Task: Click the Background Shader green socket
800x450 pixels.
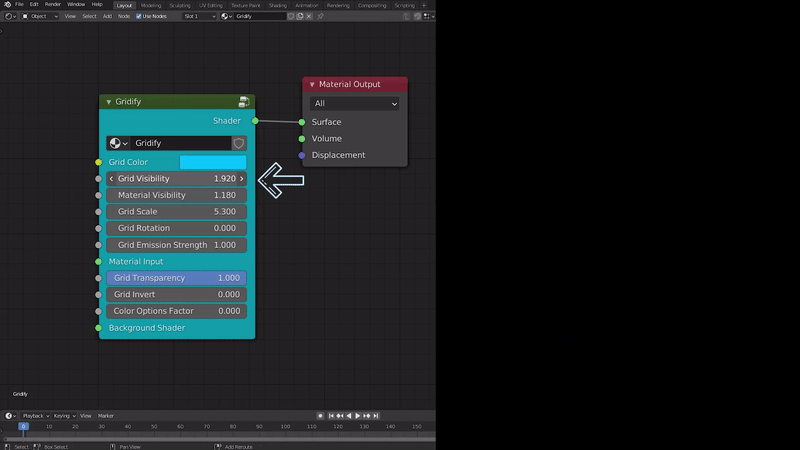Action: (x=98, y=328)
